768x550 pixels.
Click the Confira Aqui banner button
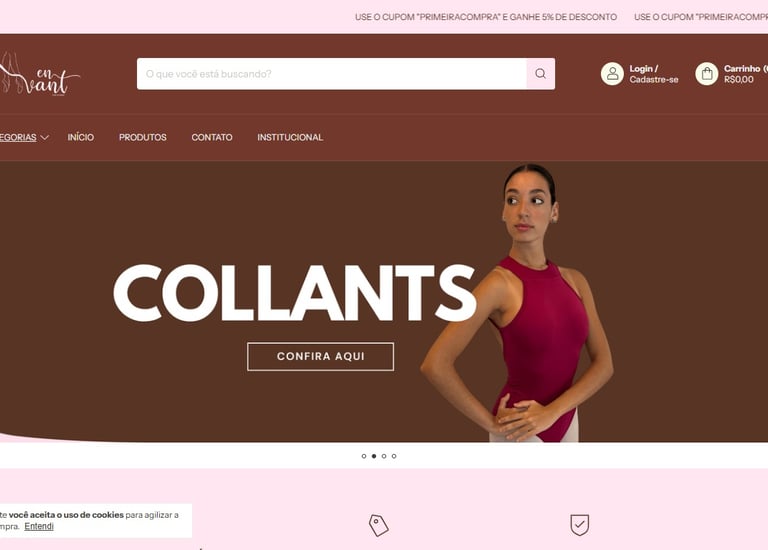pos(320,357)
